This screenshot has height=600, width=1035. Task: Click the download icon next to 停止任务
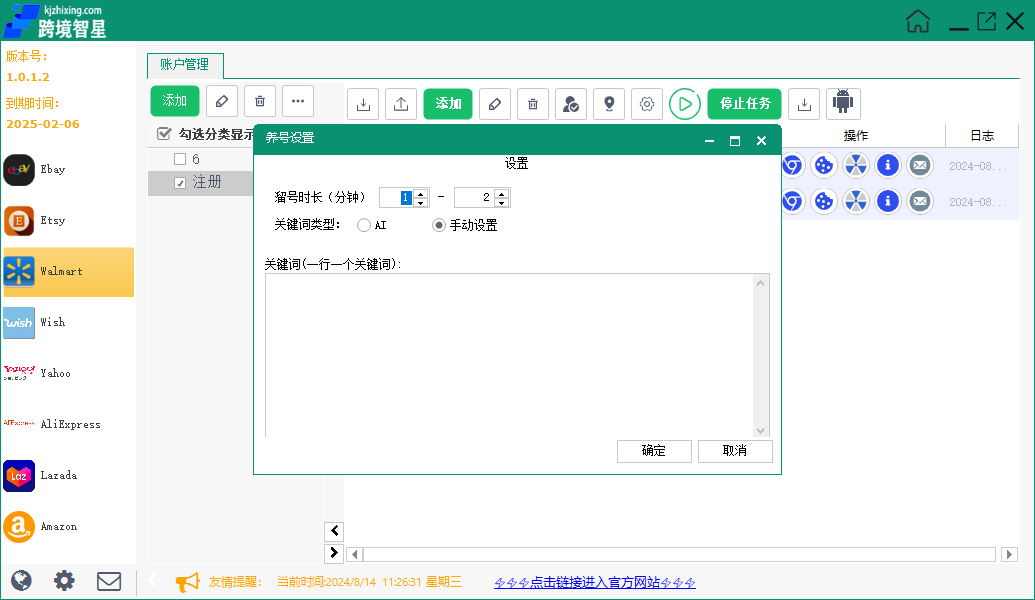pyautogui.click(x=804, y=104)
